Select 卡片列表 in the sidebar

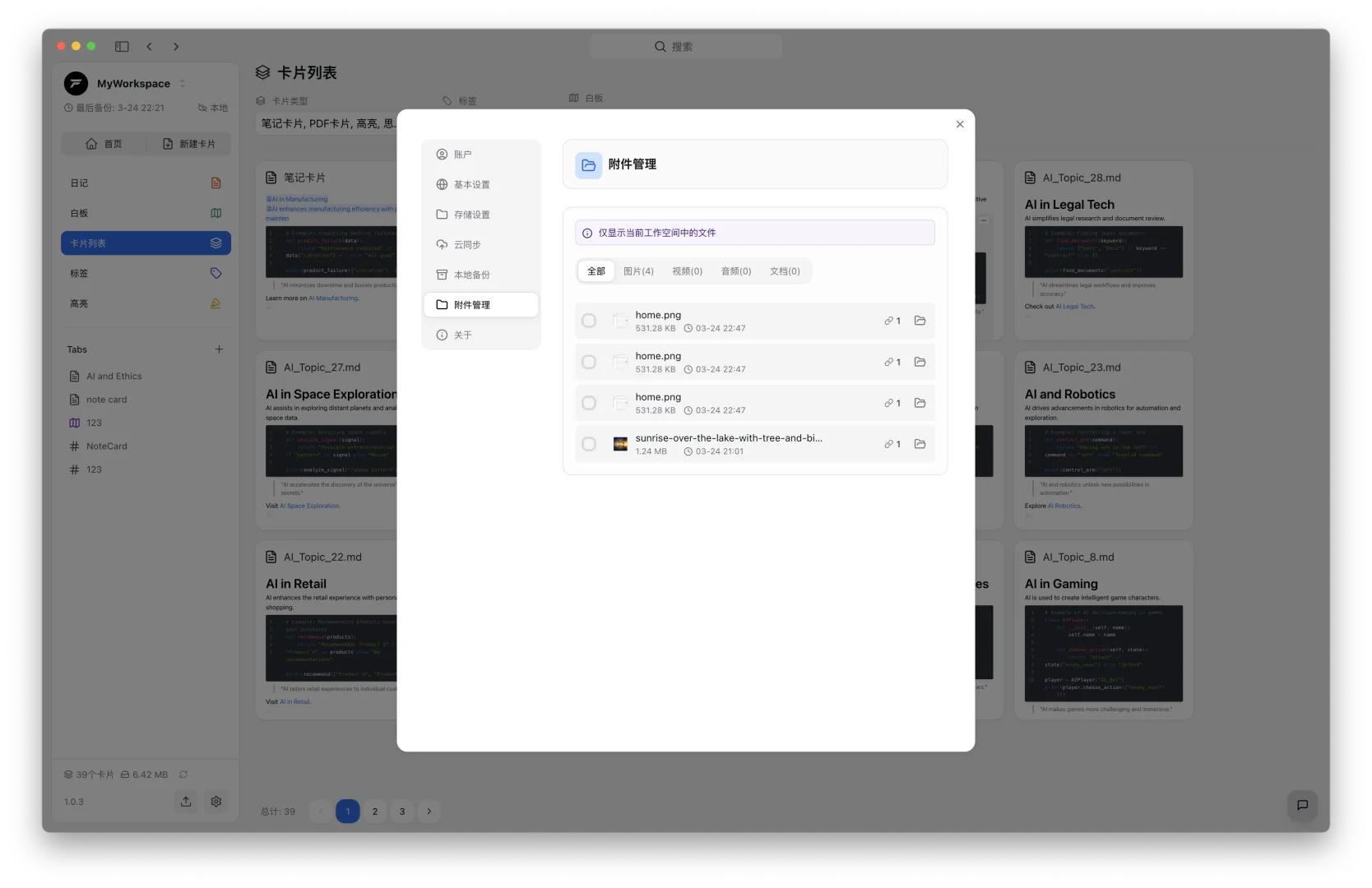pos(146,243)
